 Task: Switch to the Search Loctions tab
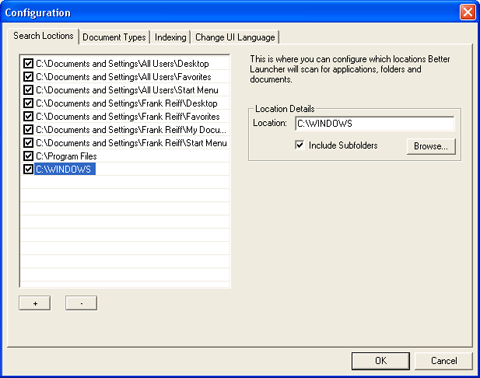pos(43,36)
